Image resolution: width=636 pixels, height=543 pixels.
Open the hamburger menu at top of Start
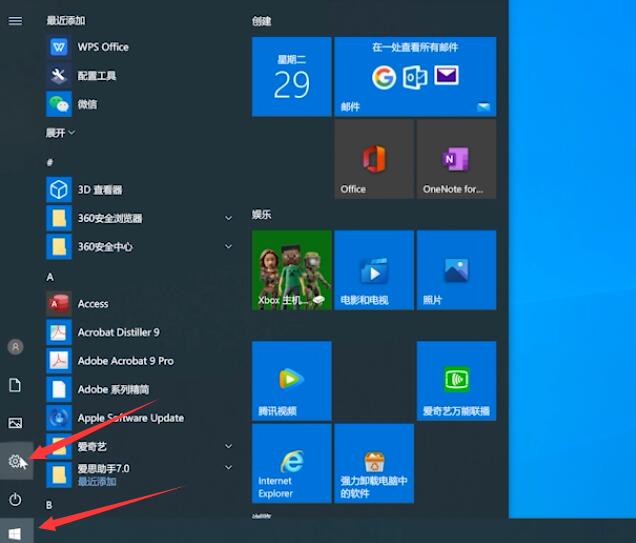pyautogui.click(x=15, y=21)
